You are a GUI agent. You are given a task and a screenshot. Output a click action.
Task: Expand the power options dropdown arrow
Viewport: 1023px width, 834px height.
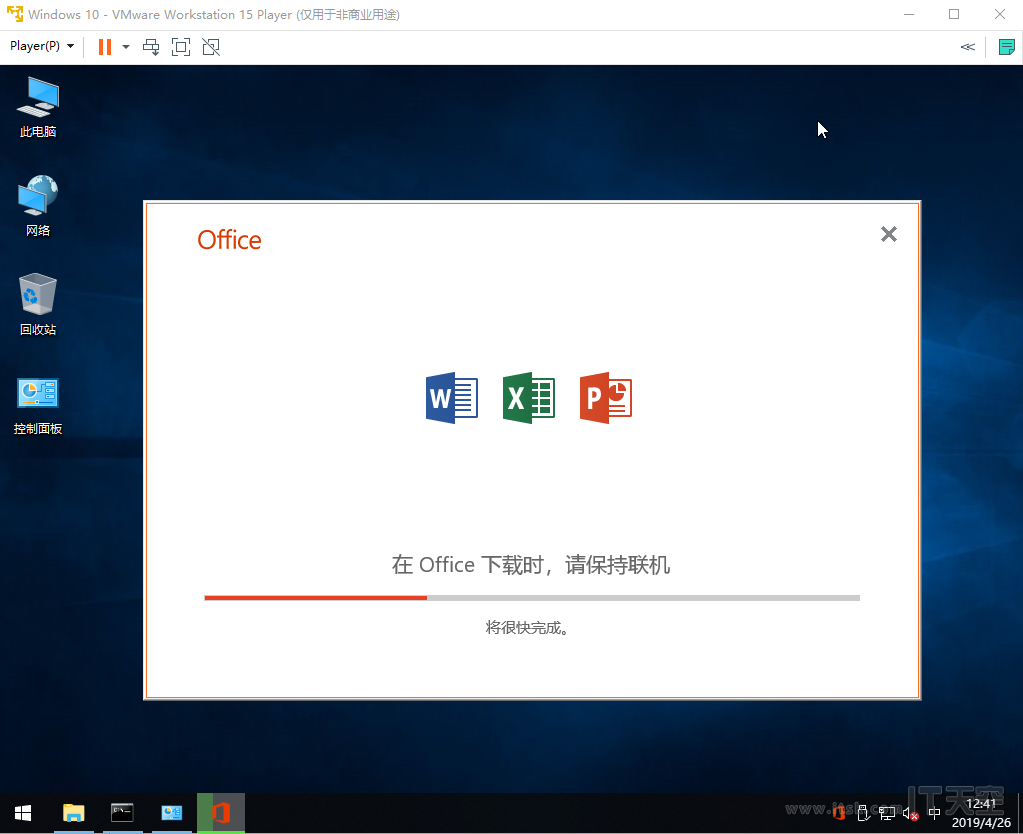point(126,47)
